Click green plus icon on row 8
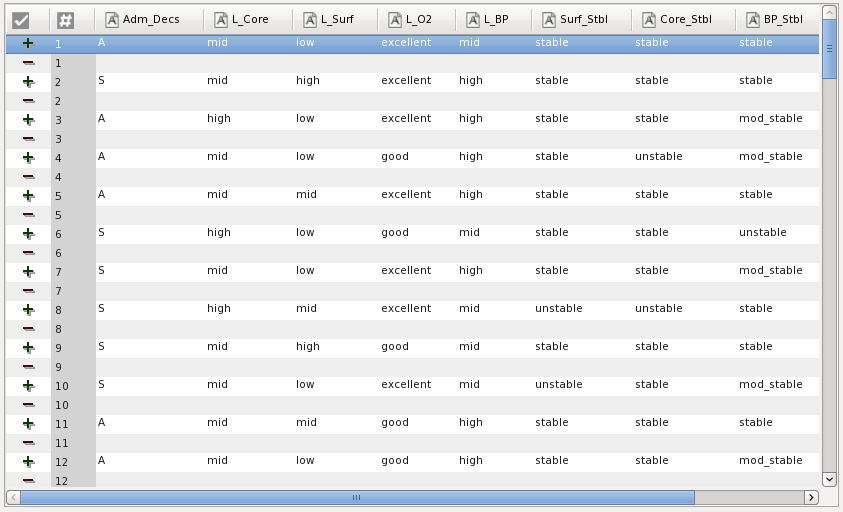 coord(28,310)
